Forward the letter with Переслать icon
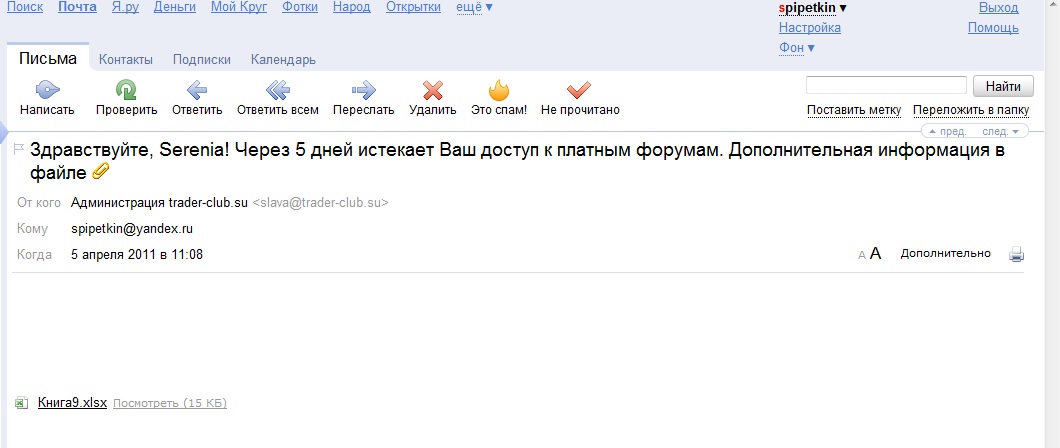The image size is (1060, 448). pyautogui.click(x=364, y=89)
